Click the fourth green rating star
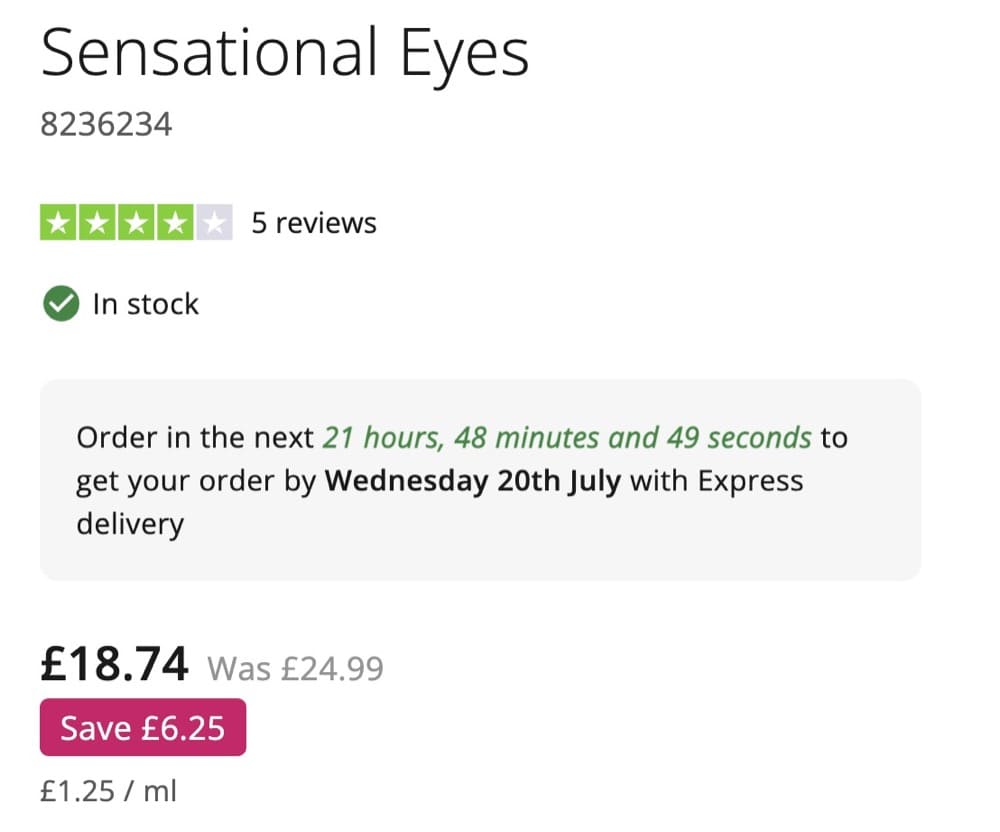Image resolution: width=1000 pixels, height=832 pixels. 175,223
